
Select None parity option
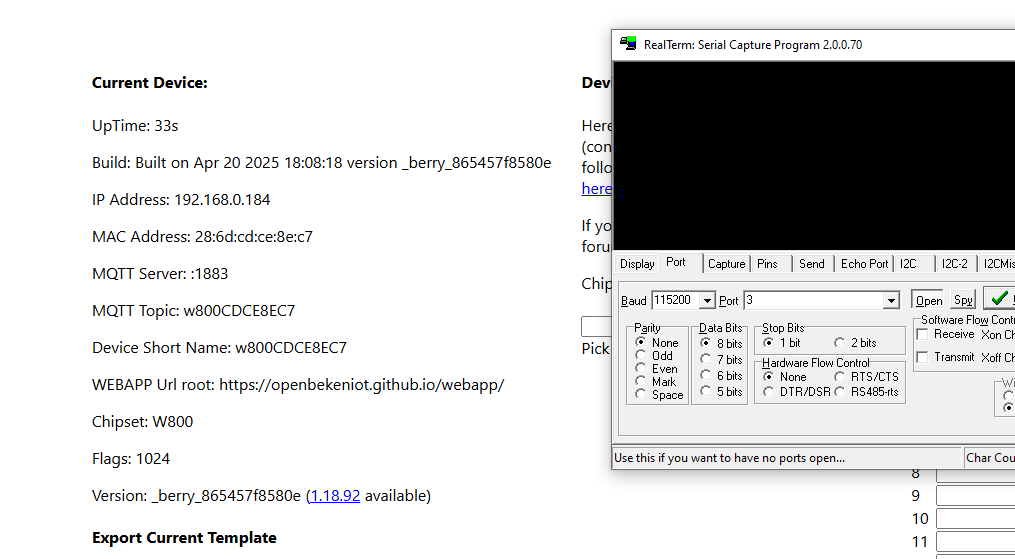tap(641, 342)
